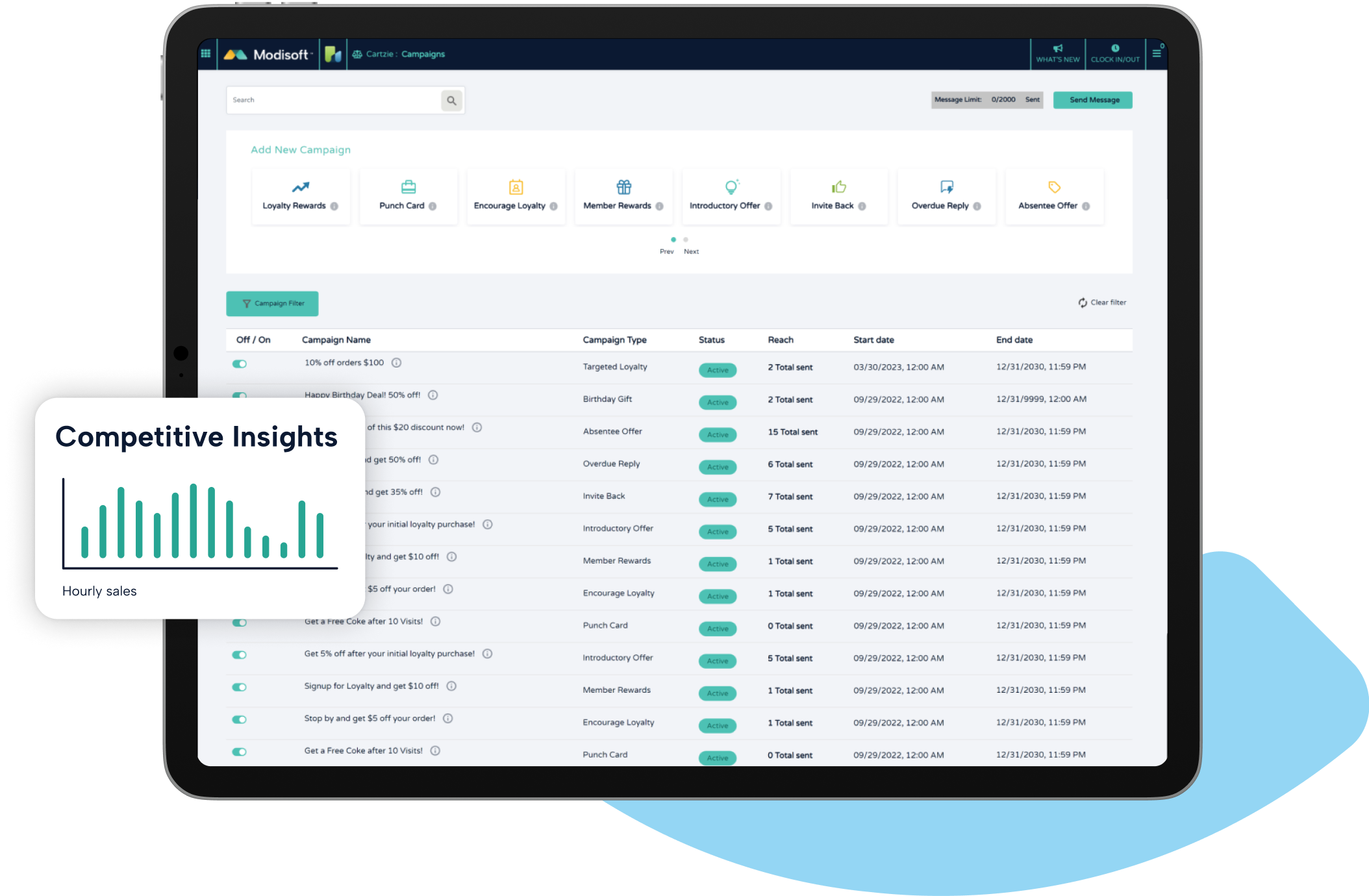
Task: Select the Punch Card campaign card
Action: tap(408, 196)
